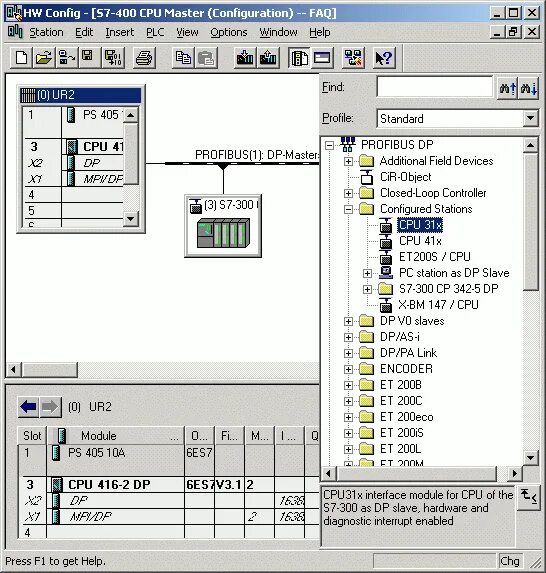Select CPU 416-2 DP row in the detail table

pos(168,485)
